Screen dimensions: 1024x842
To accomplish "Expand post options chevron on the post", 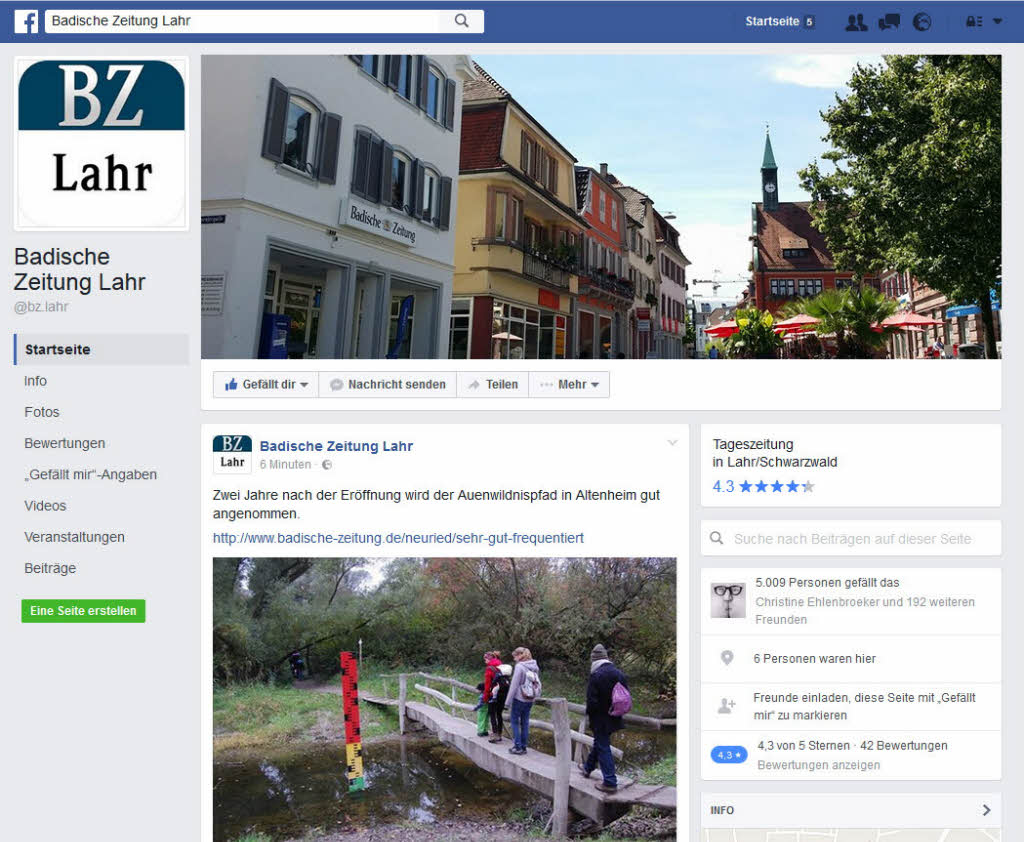I will (x=673, y=443).
